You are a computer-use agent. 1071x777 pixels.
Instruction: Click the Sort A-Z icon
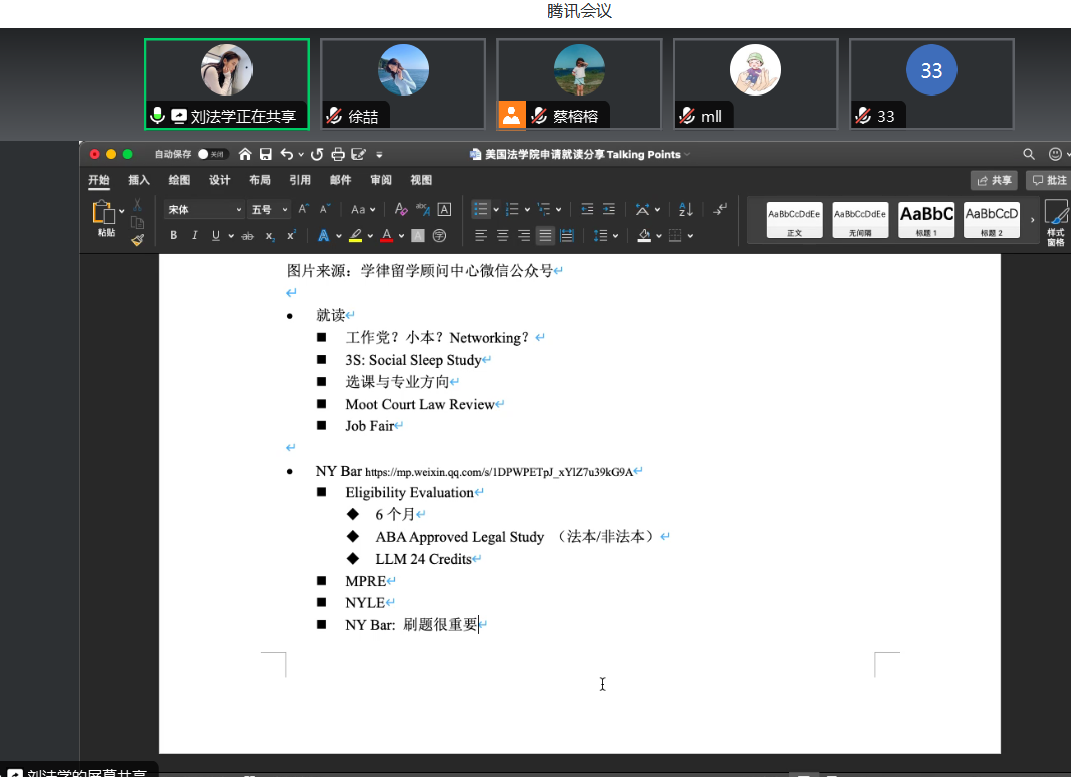coord(685,209)
